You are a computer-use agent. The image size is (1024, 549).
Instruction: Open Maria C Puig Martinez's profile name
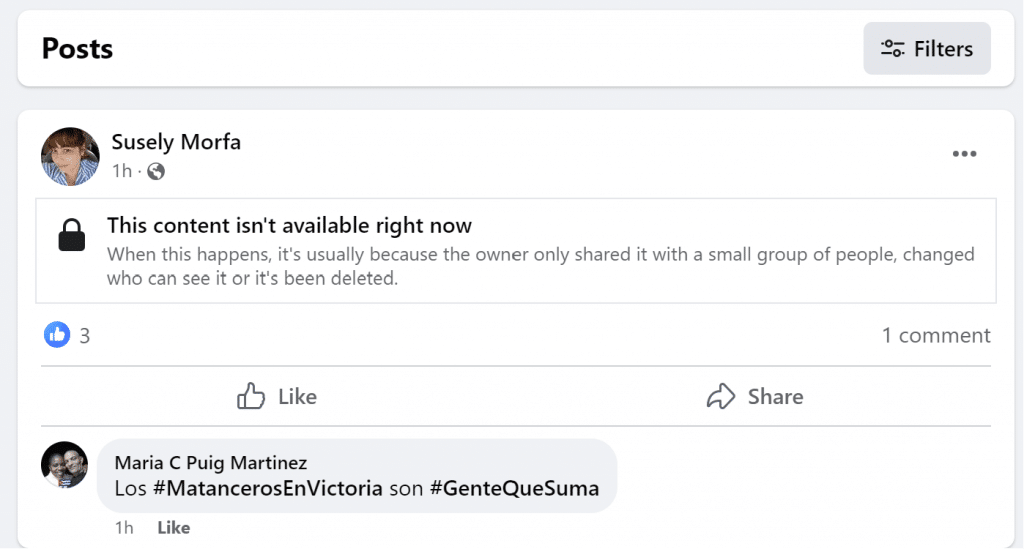(x=211, y=462)
